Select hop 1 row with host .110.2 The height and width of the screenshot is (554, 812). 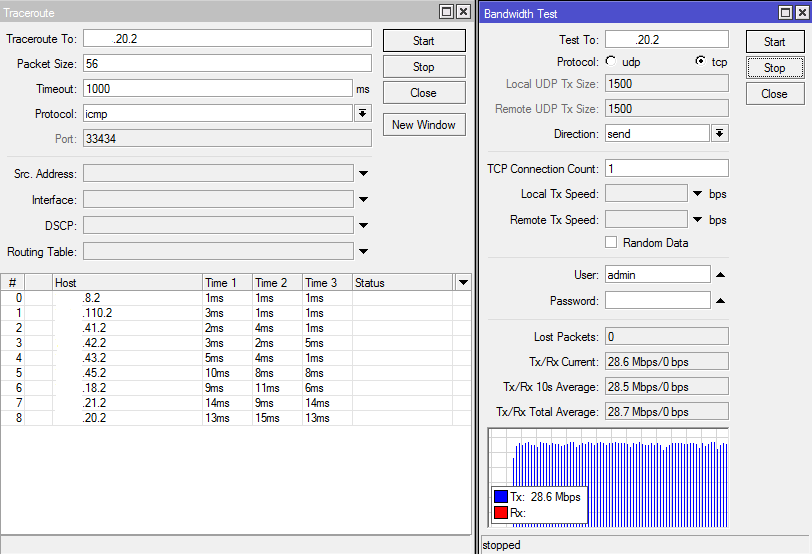tap(236, 313)
